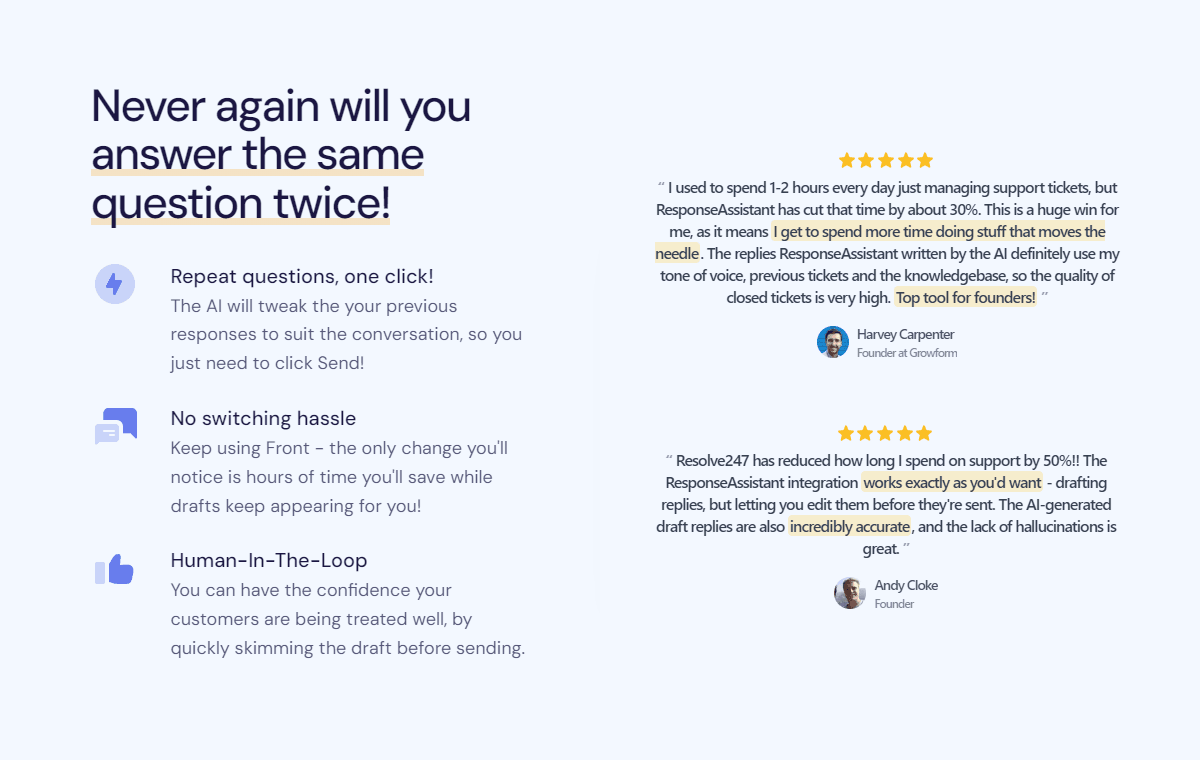The image size is (1200, 760).
Task: Select the "No switching hassle" heading
Action: 263,418
